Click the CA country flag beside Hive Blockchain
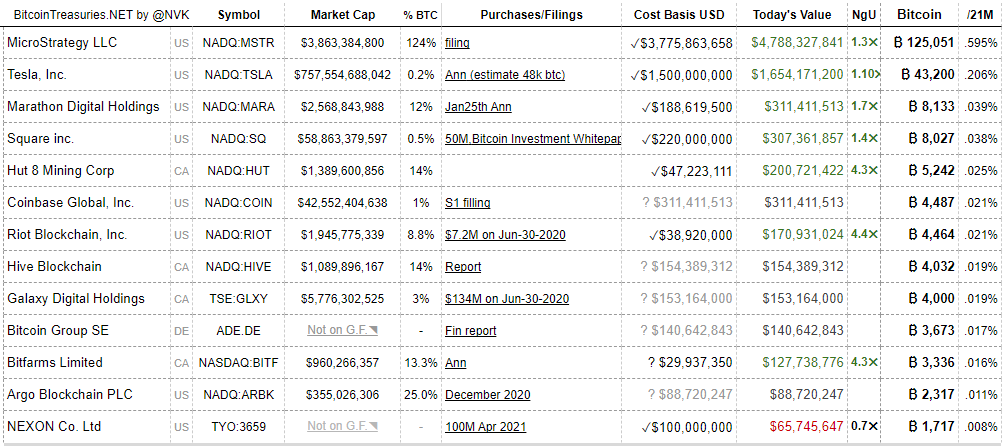The height and width of the screenshot is (446, 1005). pyautogui.click(x=181, y=267)
